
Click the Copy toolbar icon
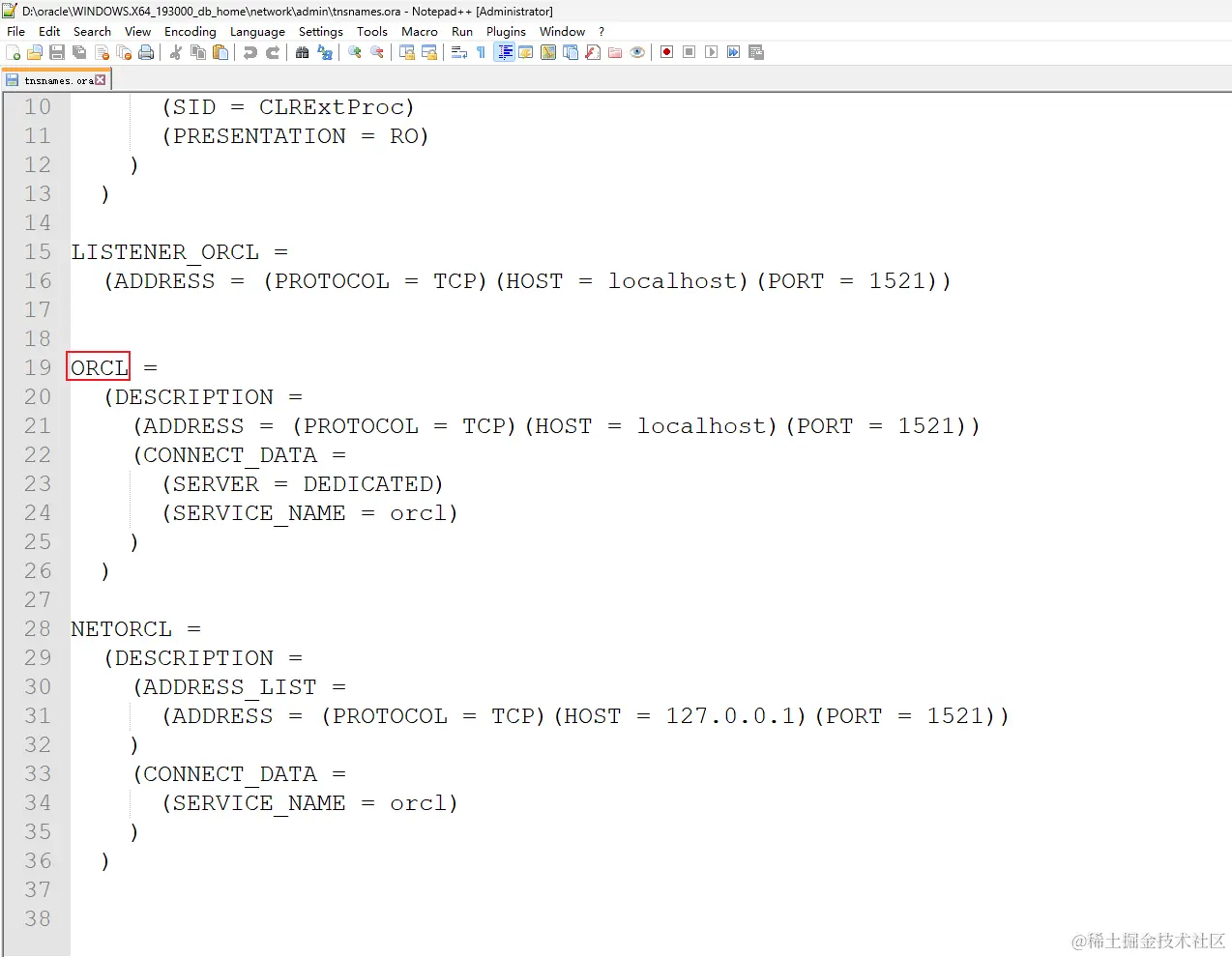(x=198, y=52)
